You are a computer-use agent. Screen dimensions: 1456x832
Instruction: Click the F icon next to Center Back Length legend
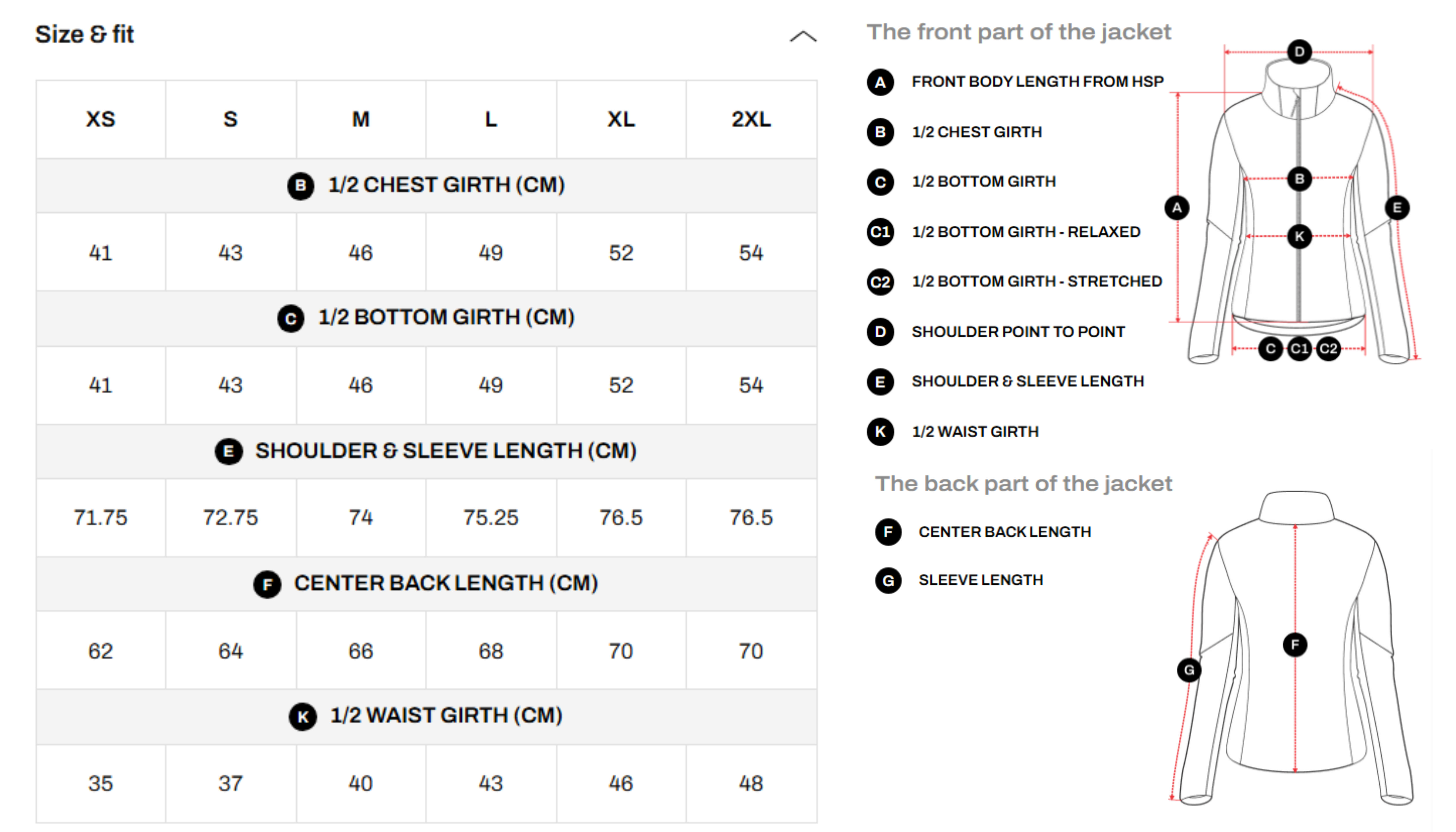(x=888, y=532)
